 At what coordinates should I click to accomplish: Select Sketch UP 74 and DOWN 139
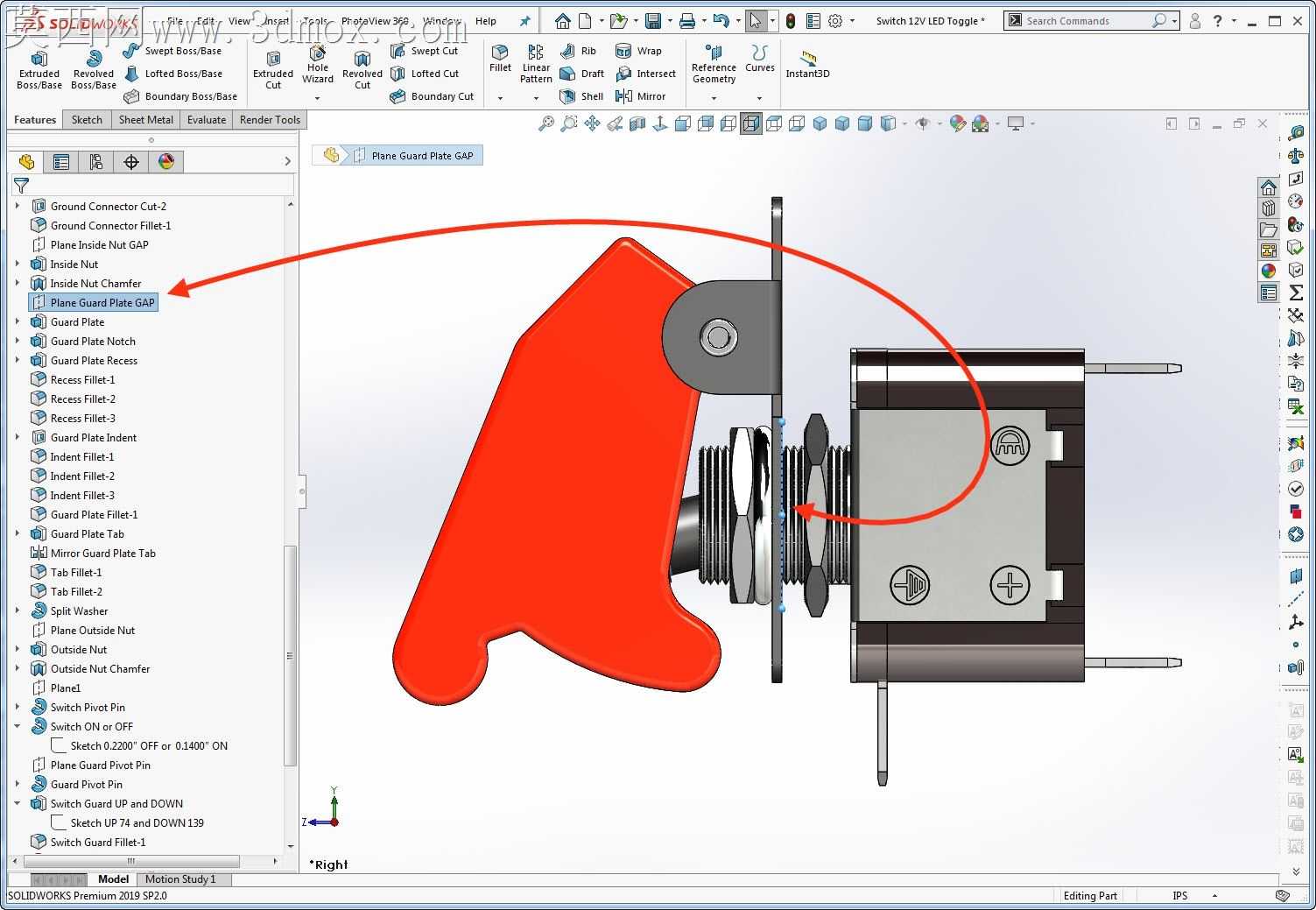127,823
